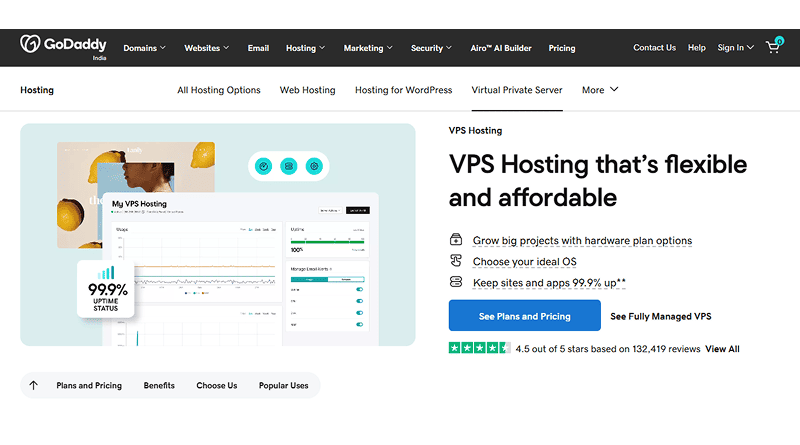Open Pricing in top navigation
The height and width of the screenshot is (445, 800).
pos(562,48)
